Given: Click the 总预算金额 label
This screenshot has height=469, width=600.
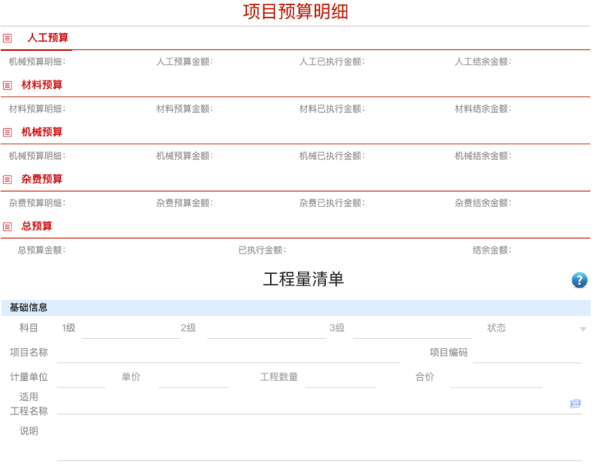Looking at the screenshot, I should (x=42, y=250).
